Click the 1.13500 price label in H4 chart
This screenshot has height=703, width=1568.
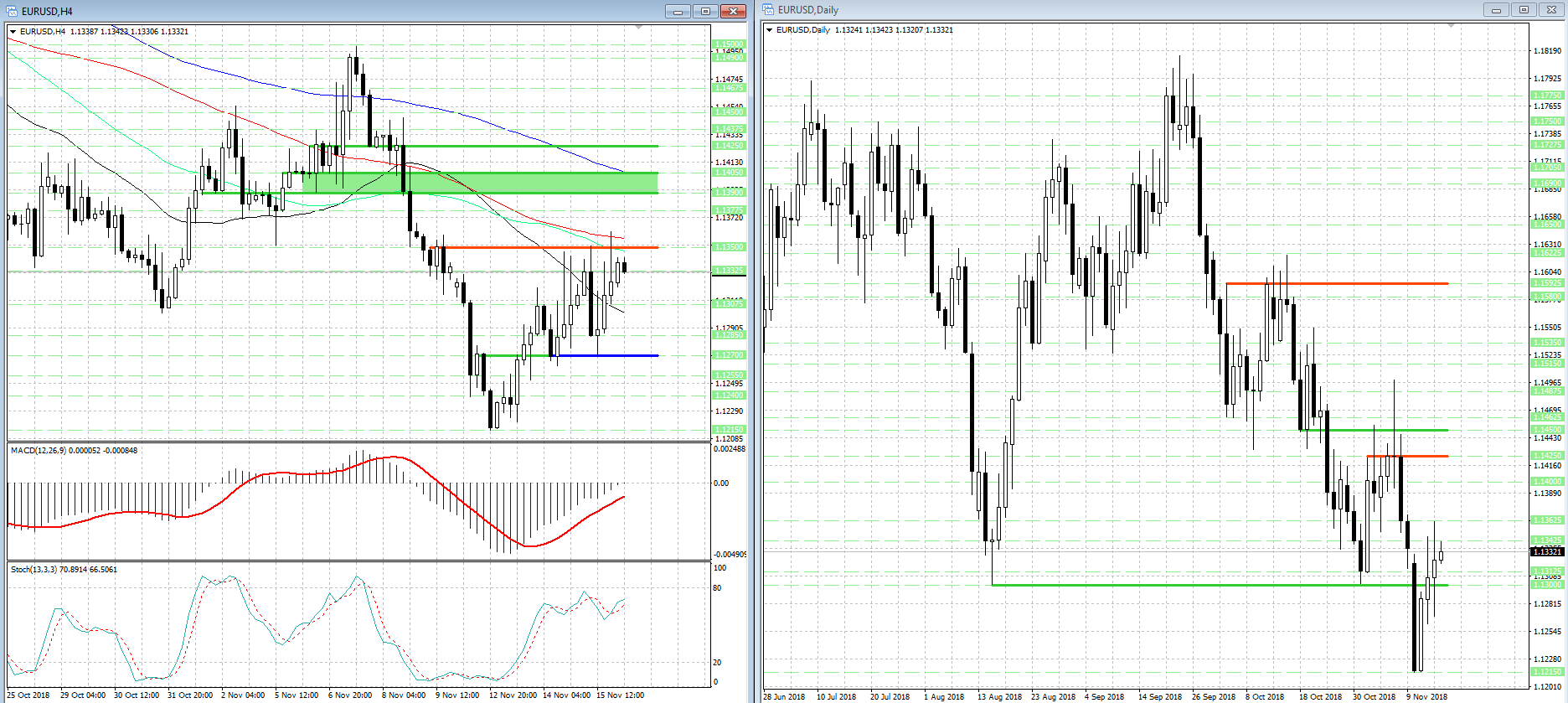tap(729, 247)
